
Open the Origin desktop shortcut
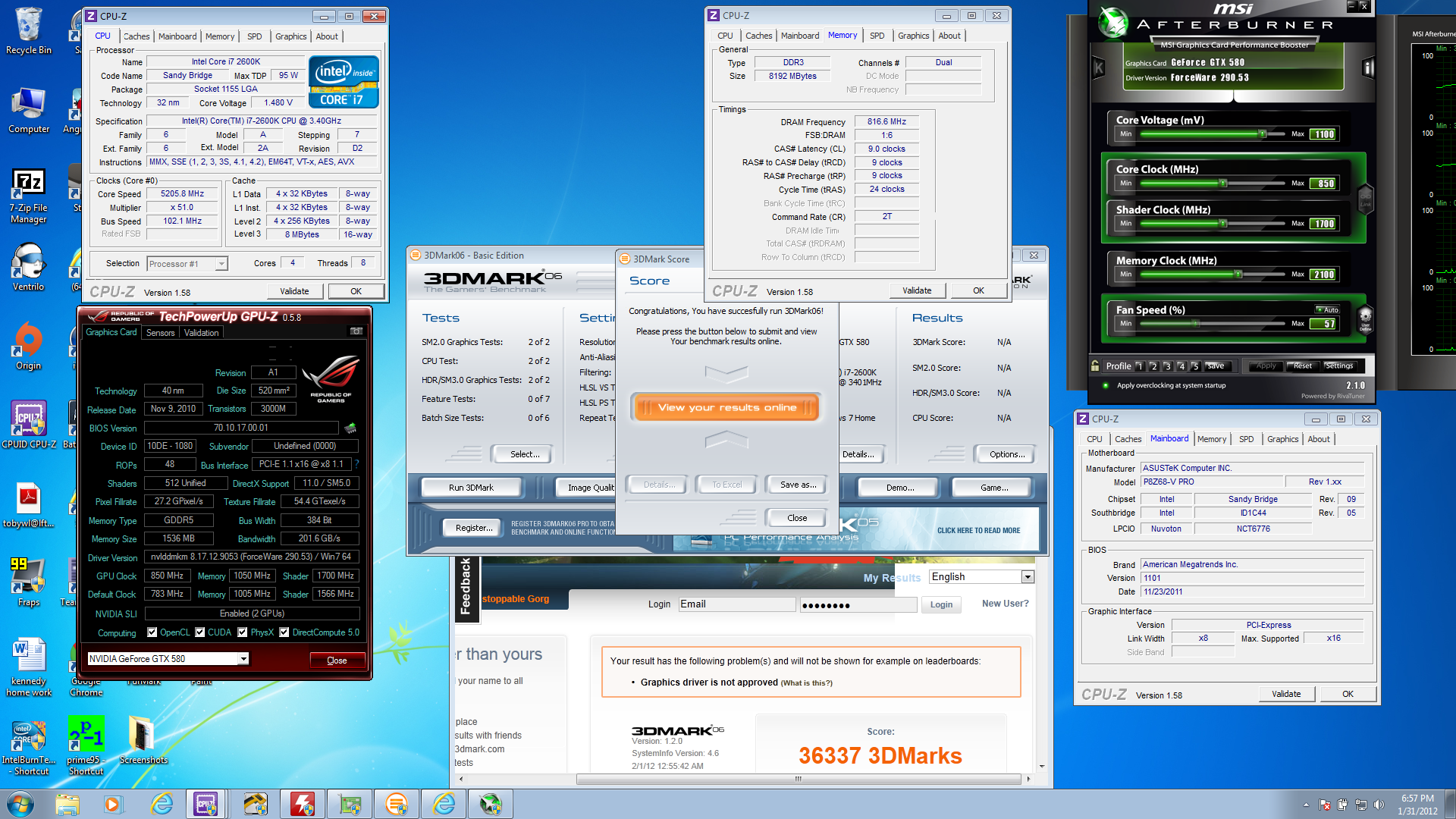point(29,347)
